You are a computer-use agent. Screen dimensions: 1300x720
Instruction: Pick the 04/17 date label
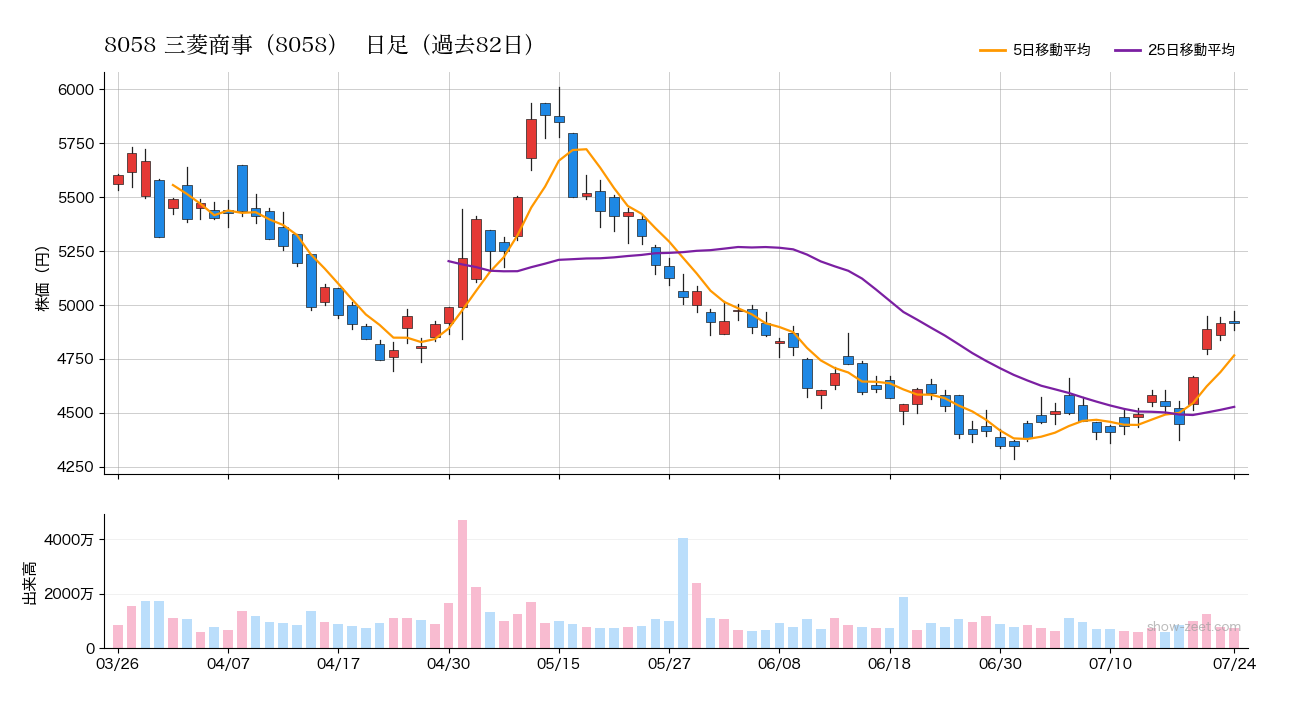(x=338, y=664)
